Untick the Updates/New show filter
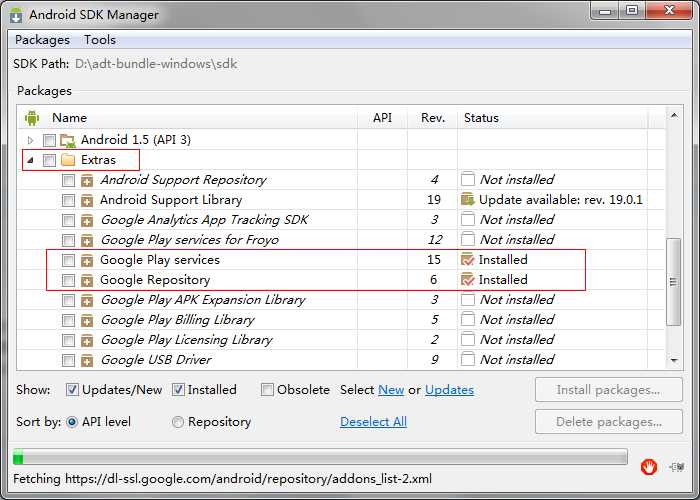The width and height of the screenshot is (700, 500). pyautogui.click(x=72, y=390)
